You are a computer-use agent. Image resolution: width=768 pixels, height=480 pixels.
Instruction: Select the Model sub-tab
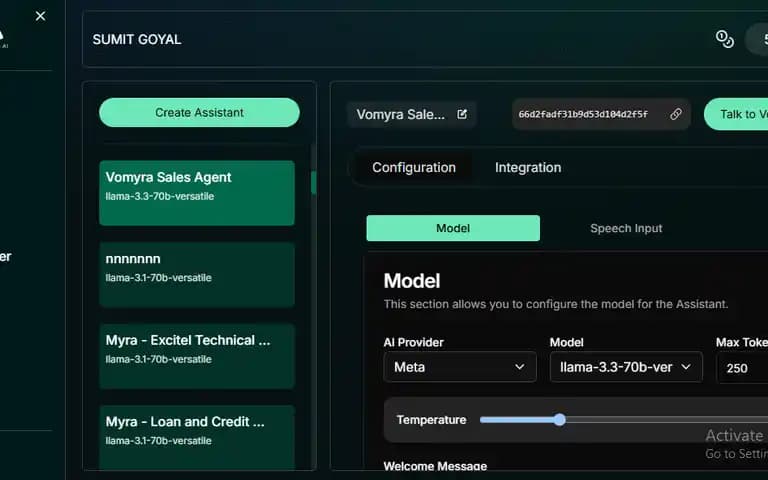[x=453, y=228]
